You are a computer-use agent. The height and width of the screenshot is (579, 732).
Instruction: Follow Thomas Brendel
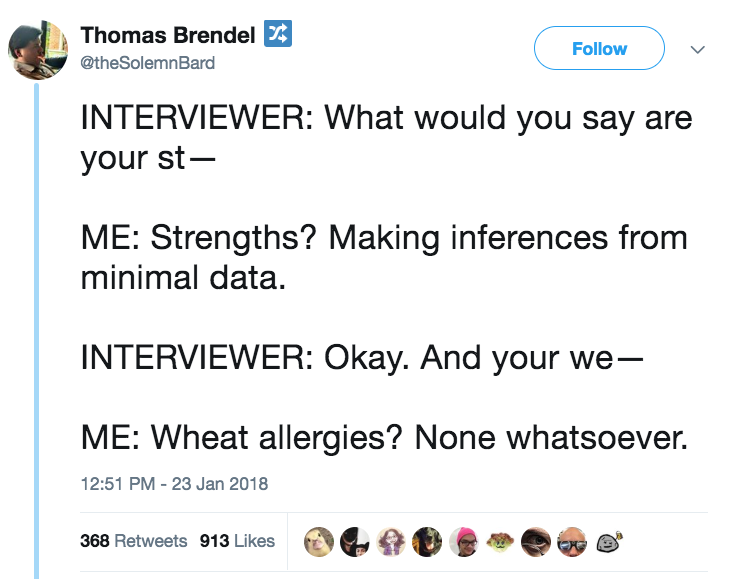pyautogui.click(x=599, y=48)
